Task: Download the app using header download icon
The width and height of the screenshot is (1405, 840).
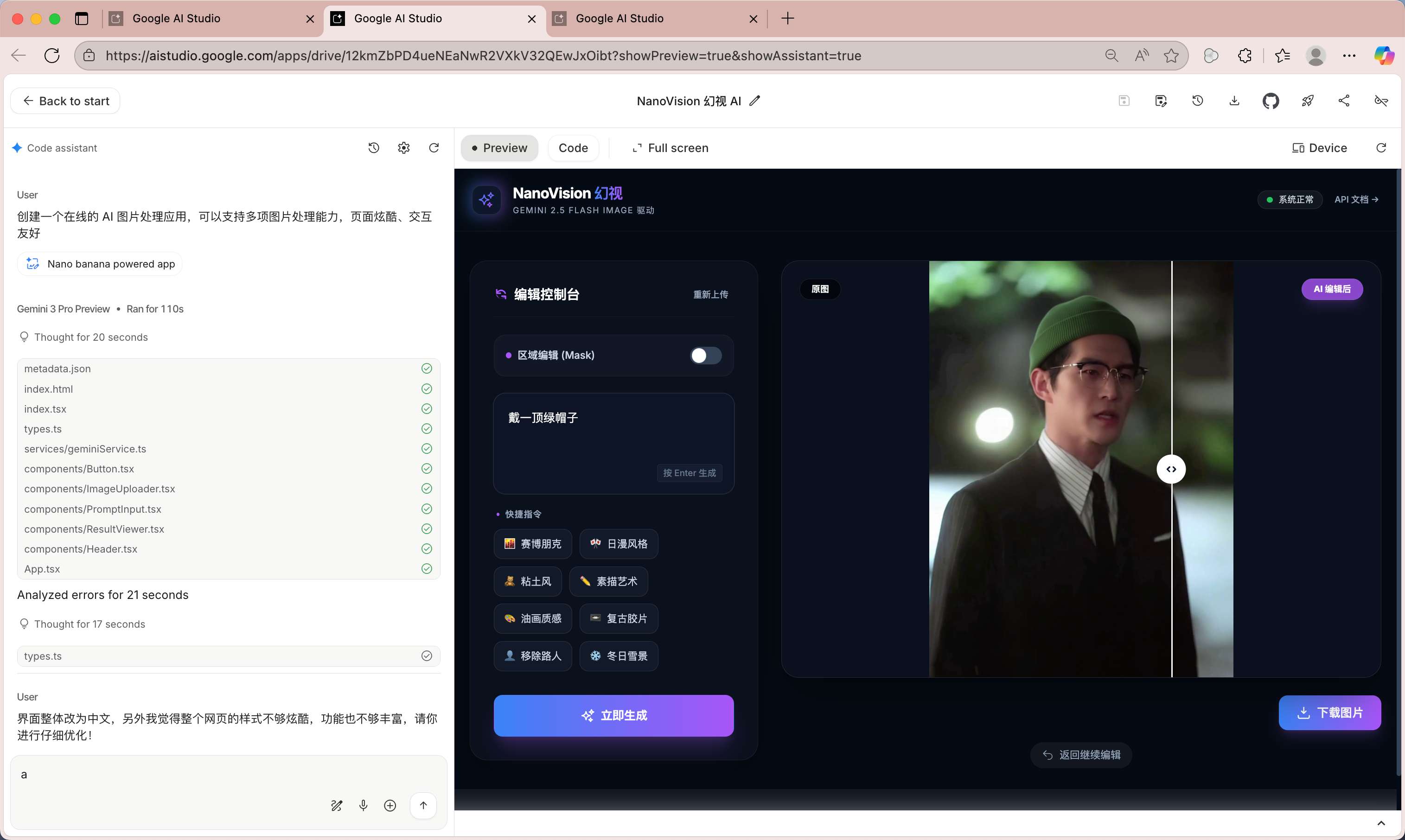Action: tap(1234, 102)
